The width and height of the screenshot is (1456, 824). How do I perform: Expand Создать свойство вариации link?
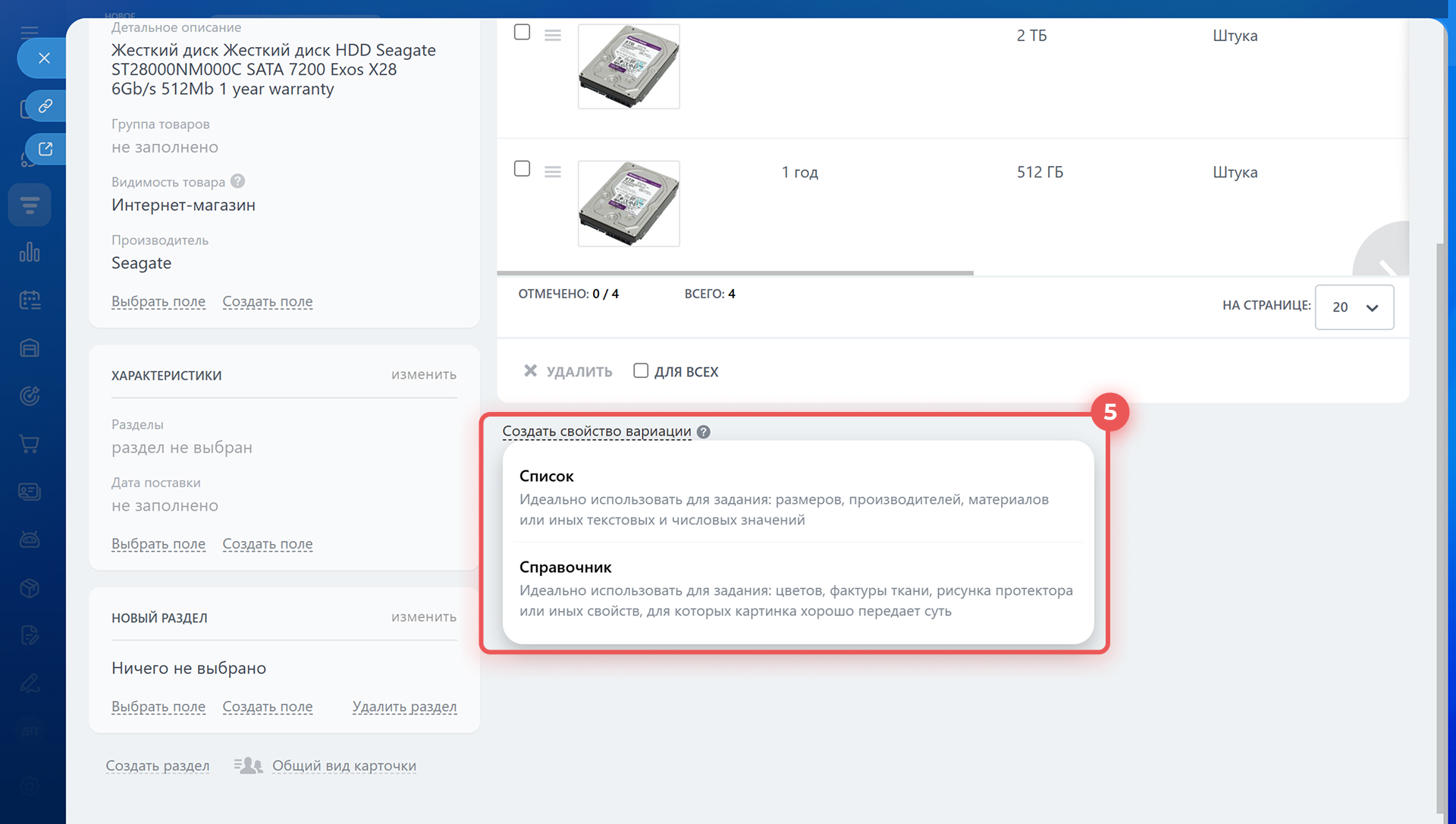pos(596,432)
